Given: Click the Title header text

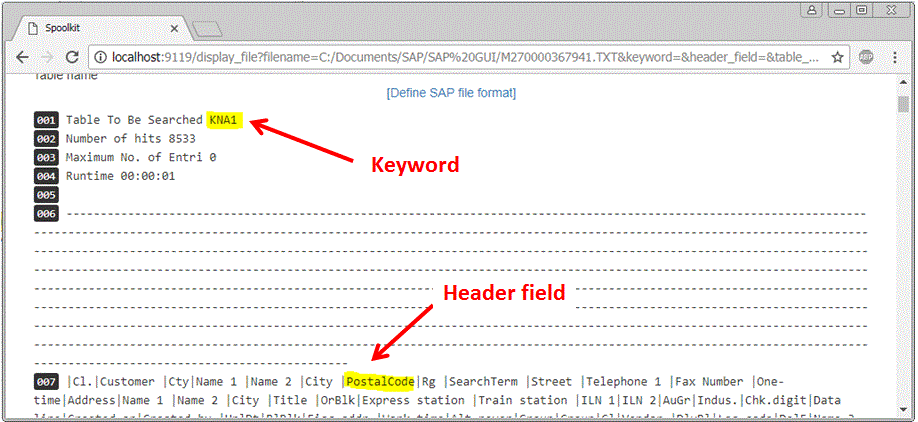Looking at the screenshot, I should [x=290, y=400].
